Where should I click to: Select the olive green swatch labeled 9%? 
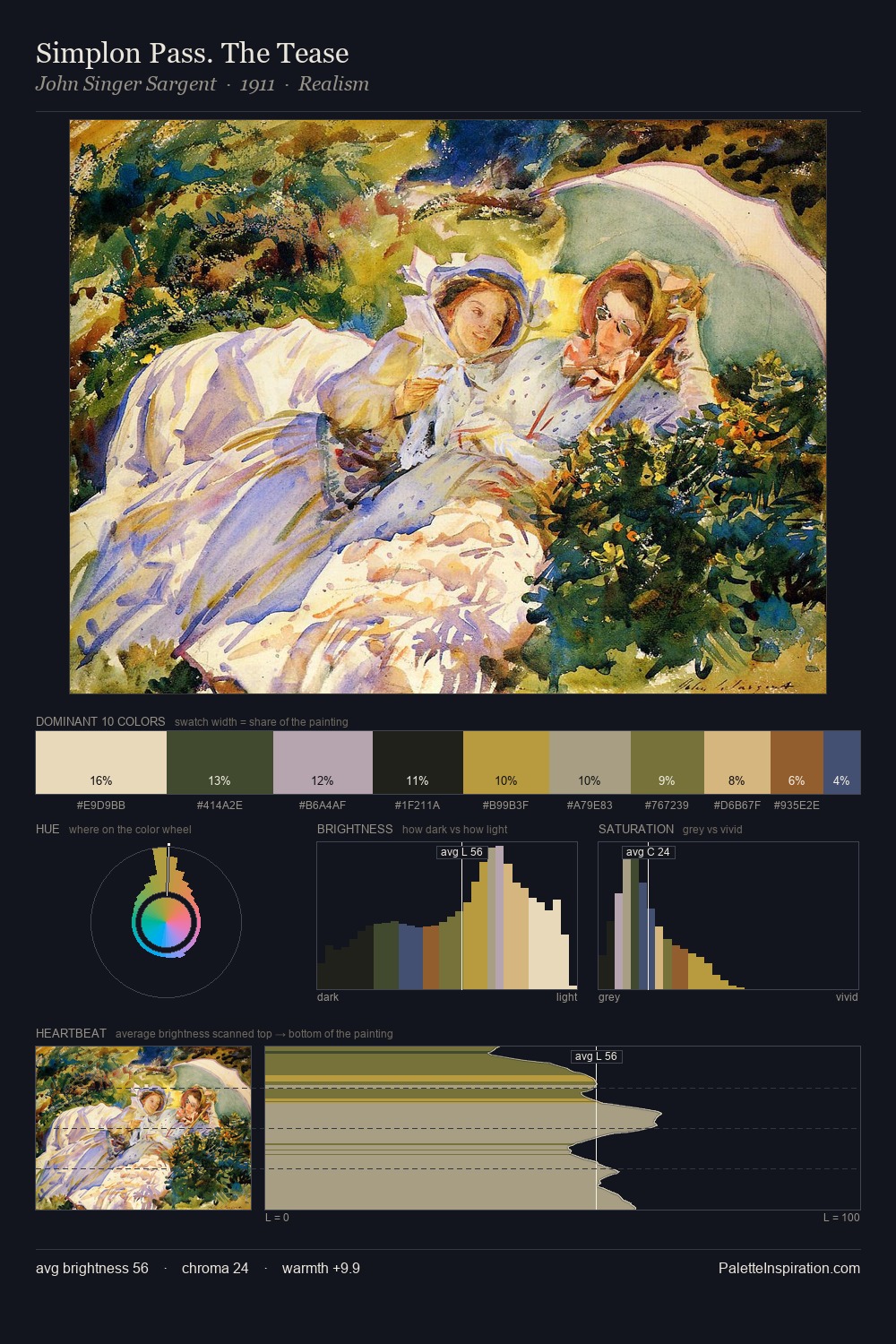point(668,762)
